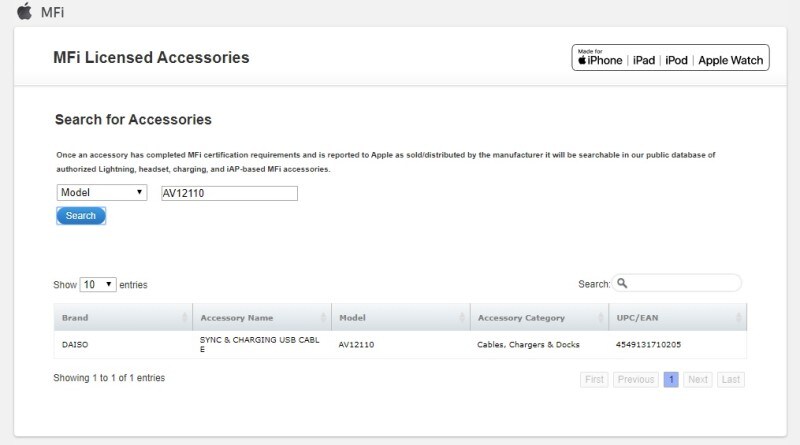Click the UPC/EAN header label

point(637,318)
